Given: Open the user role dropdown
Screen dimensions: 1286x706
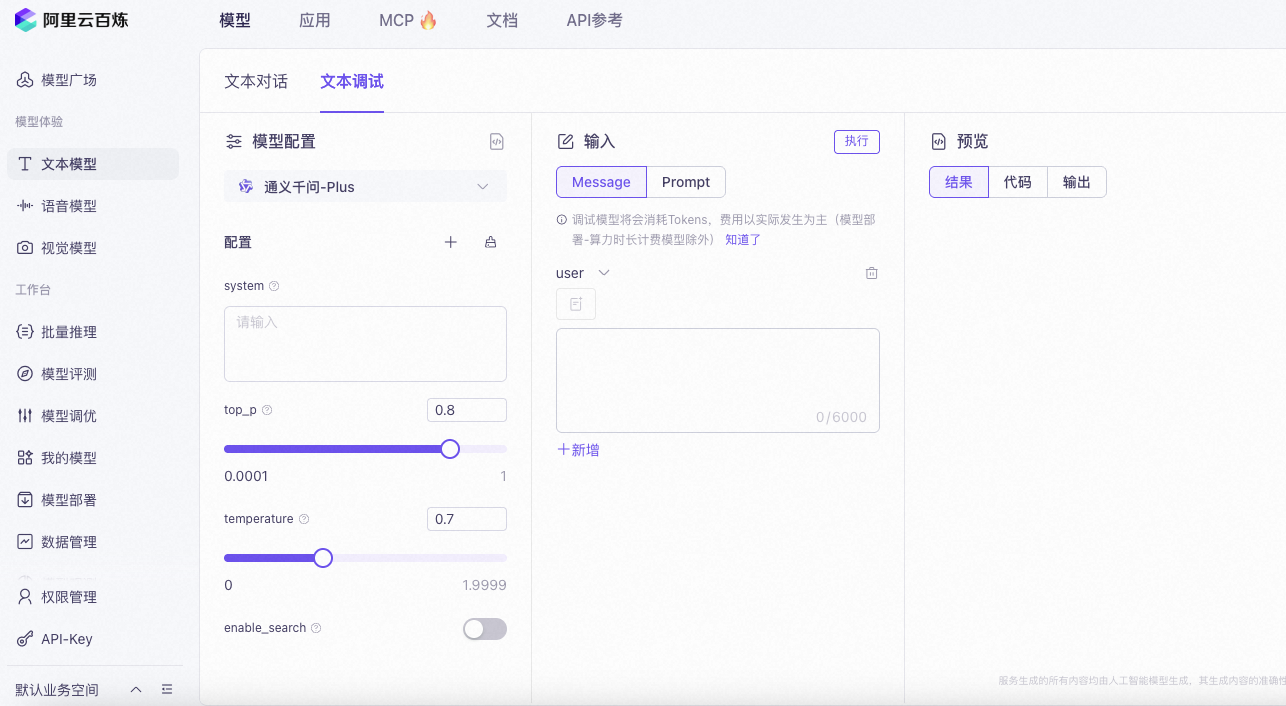Looking at the screenshot, I should click(583, 273).
